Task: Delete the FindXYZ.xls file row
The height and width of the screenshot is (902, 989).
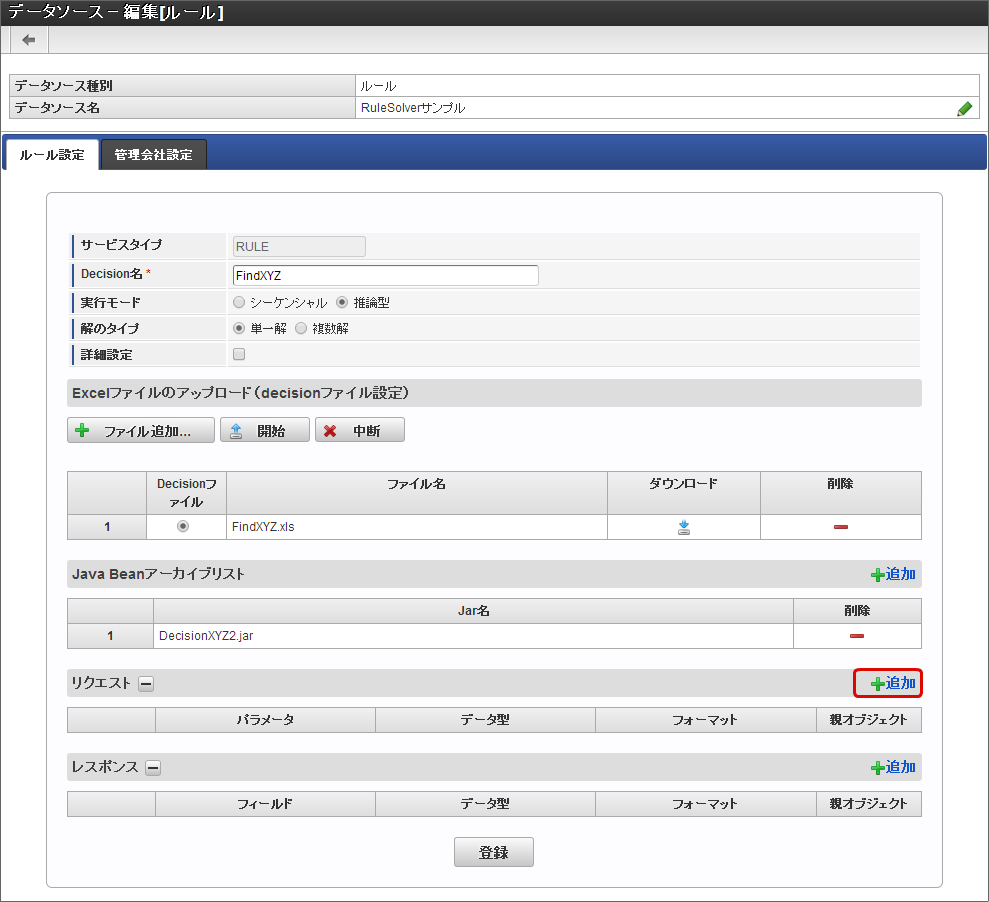Action: 840,527
